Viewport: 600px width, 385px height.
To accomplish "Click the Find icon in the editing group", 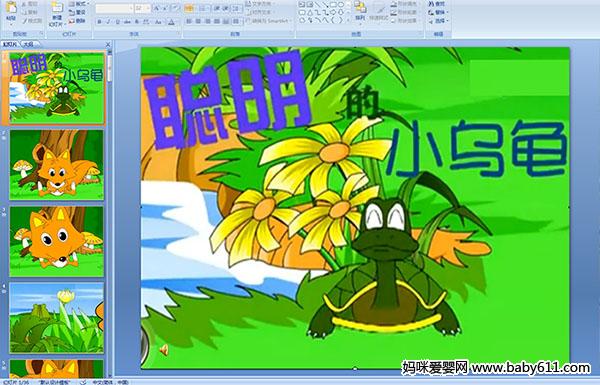I will (x=437, y=4).
